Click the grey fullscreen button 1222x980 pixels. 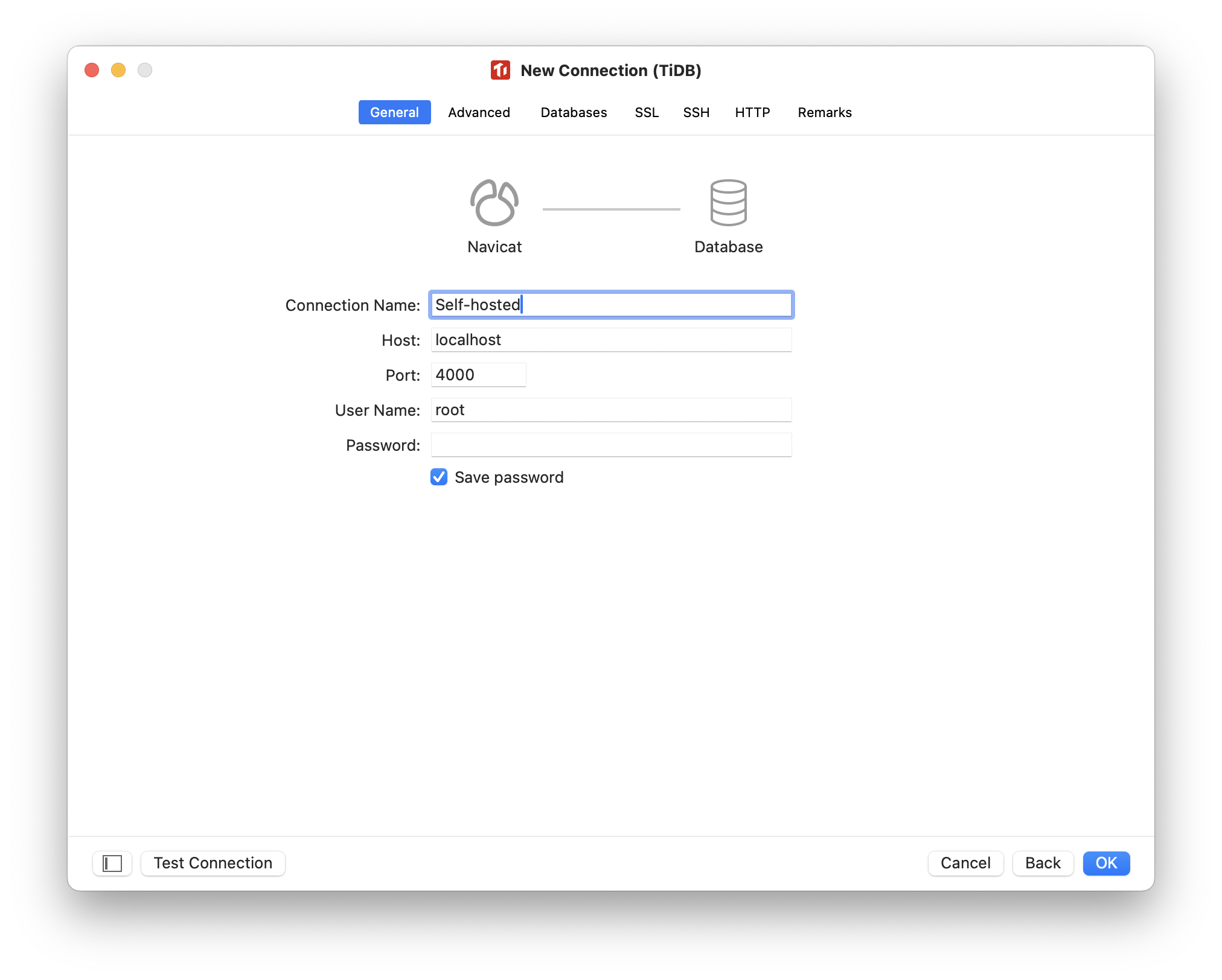pos(143,70)
